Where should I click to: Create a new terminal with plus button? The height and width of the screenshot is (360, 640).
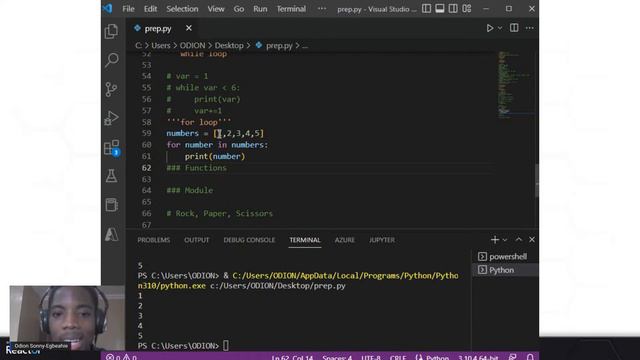pos(495,240)
